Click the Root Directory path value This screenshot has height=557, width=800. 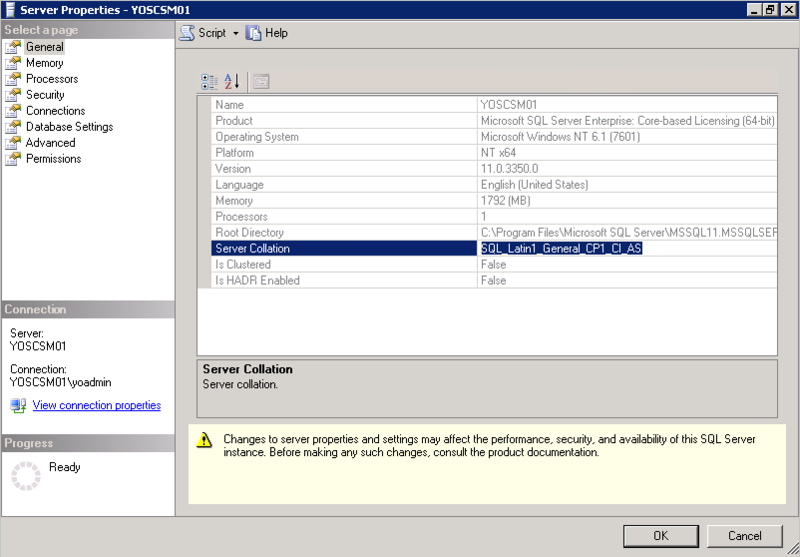pos(629,233)
